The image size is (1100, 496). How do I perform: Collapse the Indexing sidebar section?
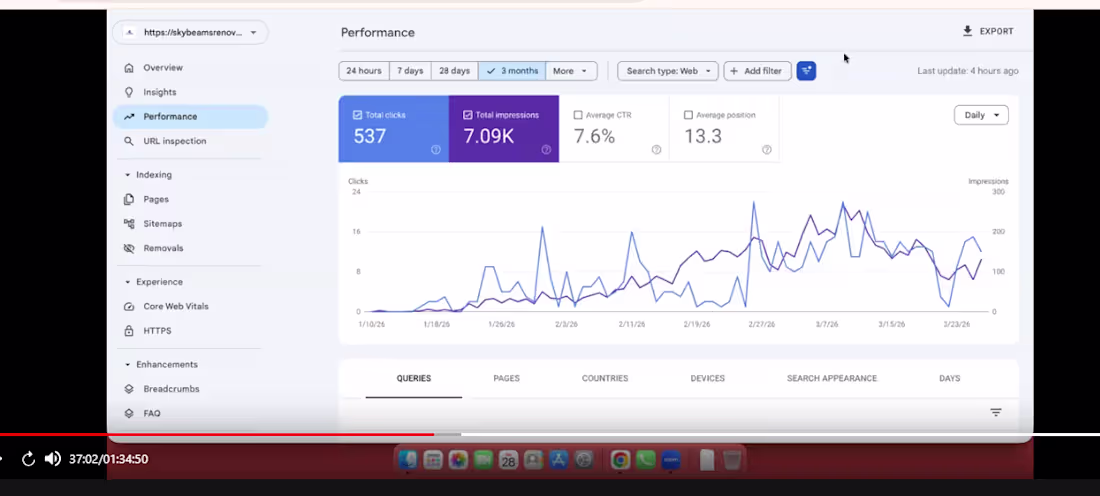pos(148,175)
